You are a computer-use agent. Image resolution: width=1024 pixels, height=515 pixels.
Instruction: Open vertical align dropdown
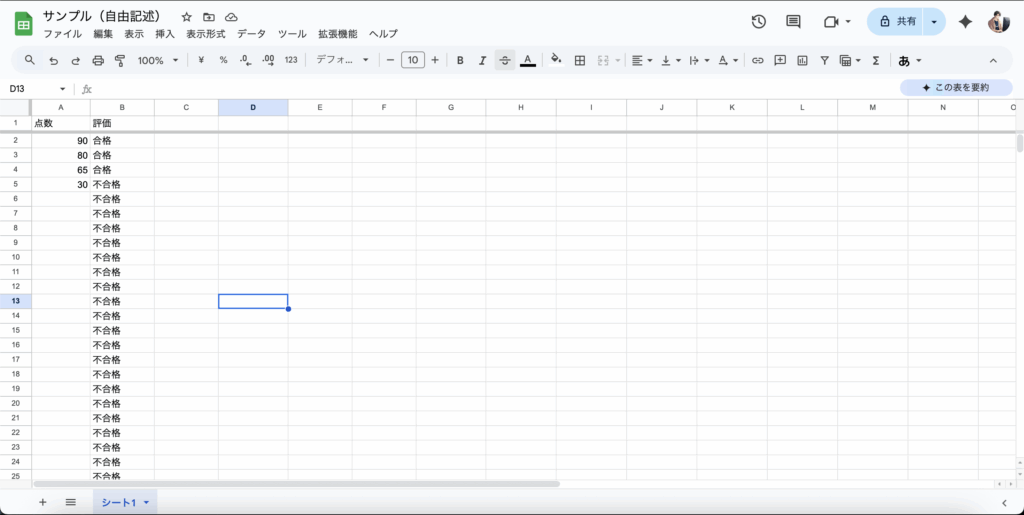tap(671, 60)
